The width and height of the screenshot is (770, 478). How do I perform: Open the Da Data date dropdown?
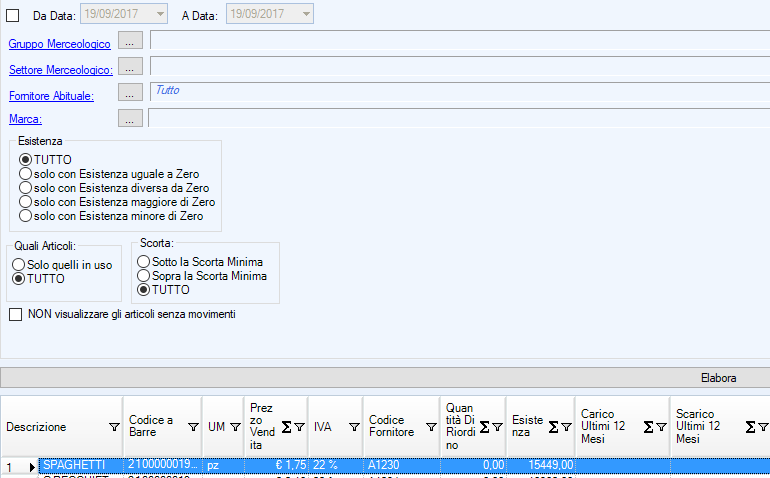(x=160, y=14)
